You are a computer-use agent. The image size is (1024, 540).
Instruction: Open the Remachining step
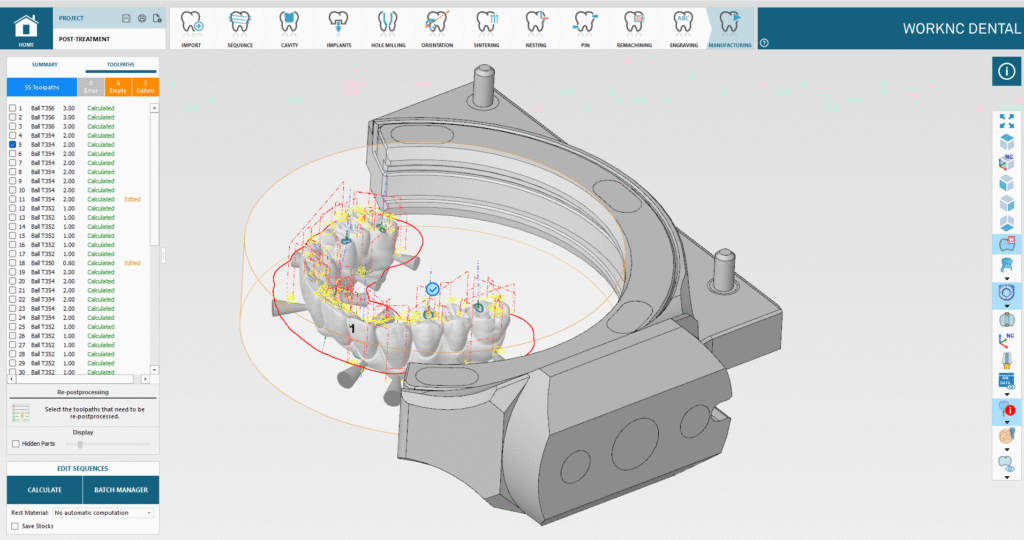pyautogui.click(x=634, y=29)
